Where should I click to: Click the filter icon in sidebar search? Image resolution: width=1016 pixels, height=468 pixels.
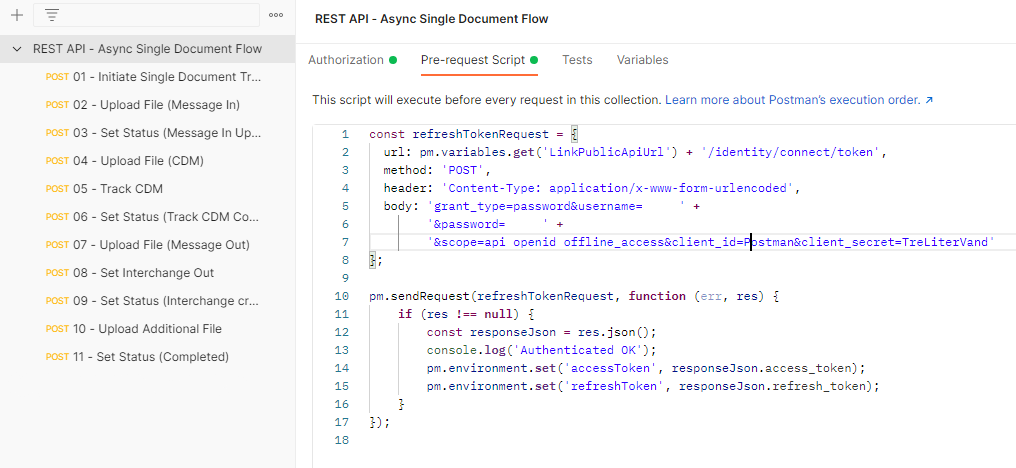click(x=52, y=15)
